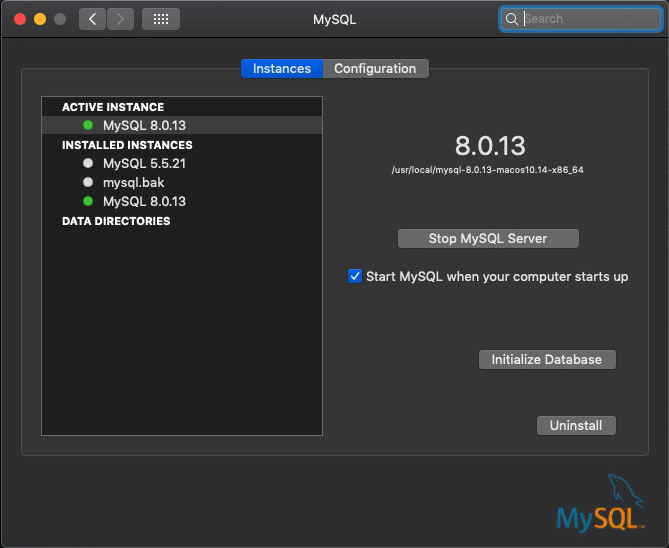Select MySQL 8.0.13 under Active Instance

(182, 125)
